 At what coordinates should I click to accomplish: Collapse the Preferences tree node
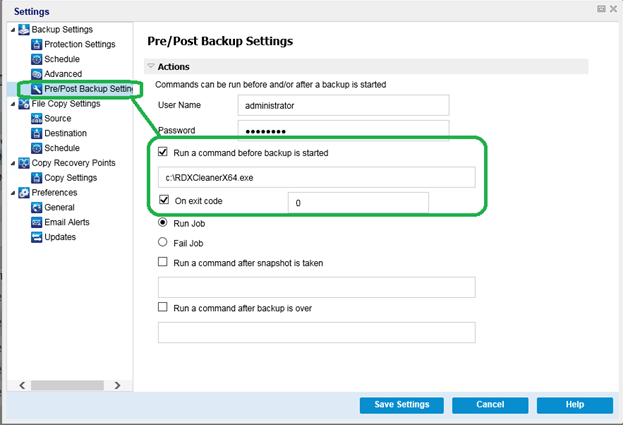(x=12, y=193)
